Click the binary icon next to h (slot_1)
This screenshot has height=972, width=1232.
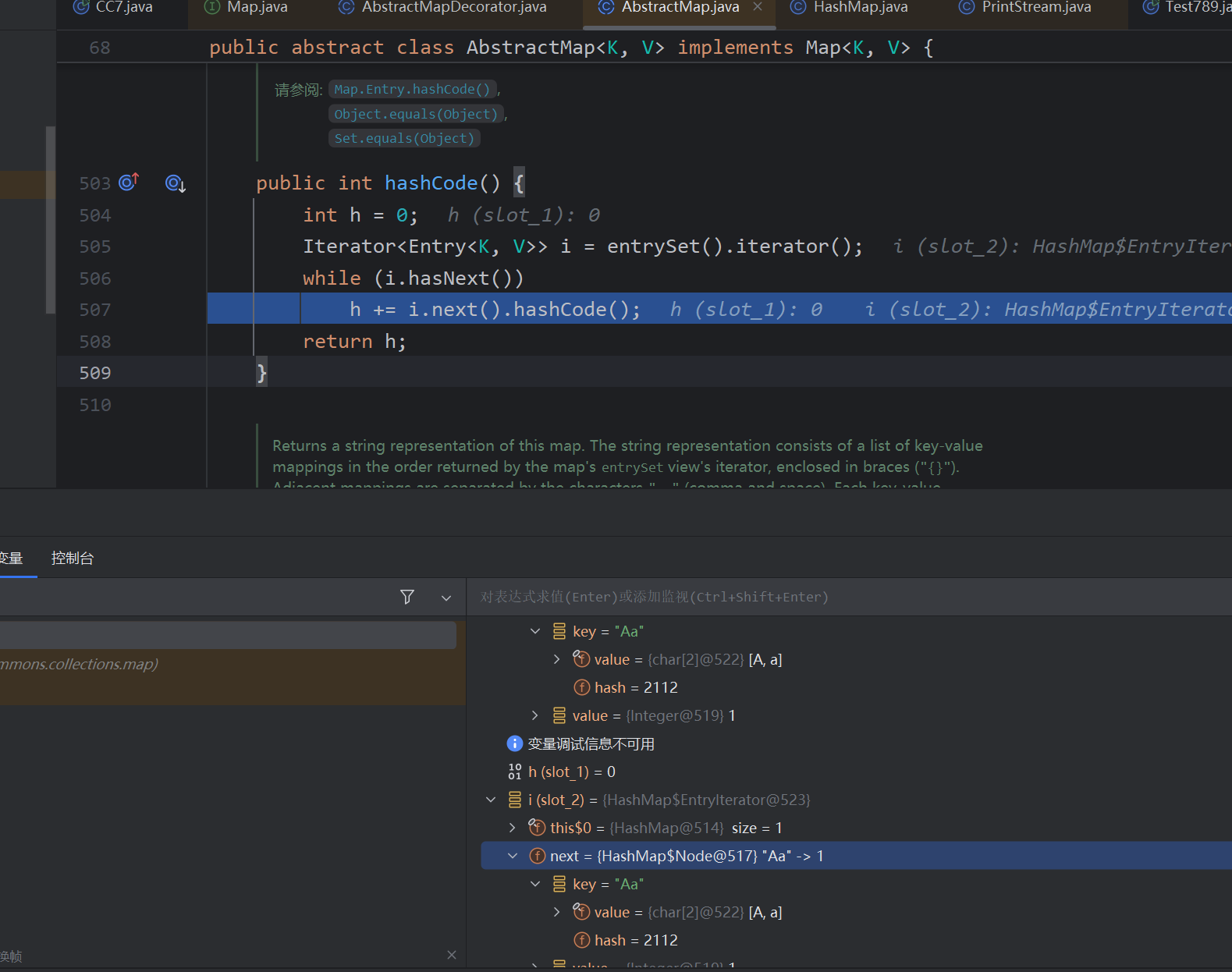click(x=514, y=772)
